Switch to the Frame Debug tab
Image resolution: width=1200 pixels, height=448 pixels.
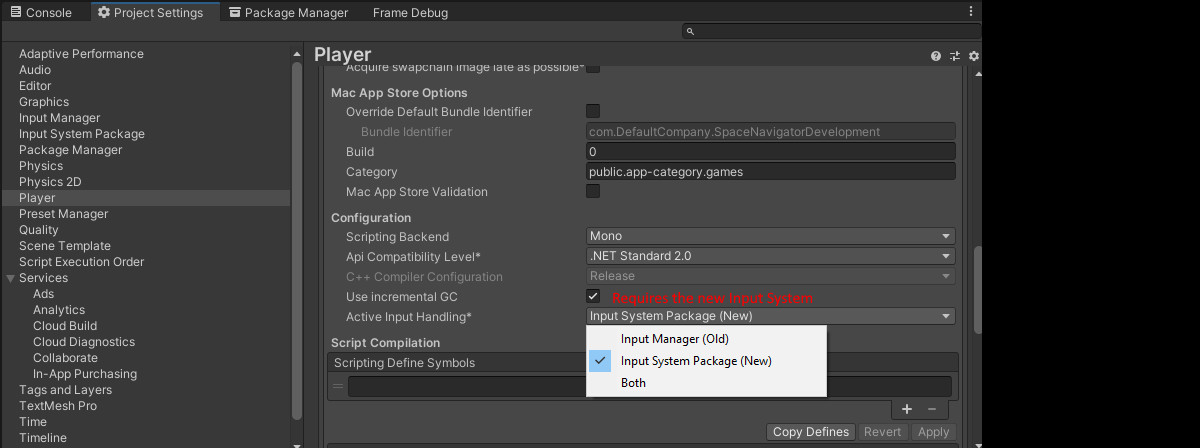[x=410, y=13]
